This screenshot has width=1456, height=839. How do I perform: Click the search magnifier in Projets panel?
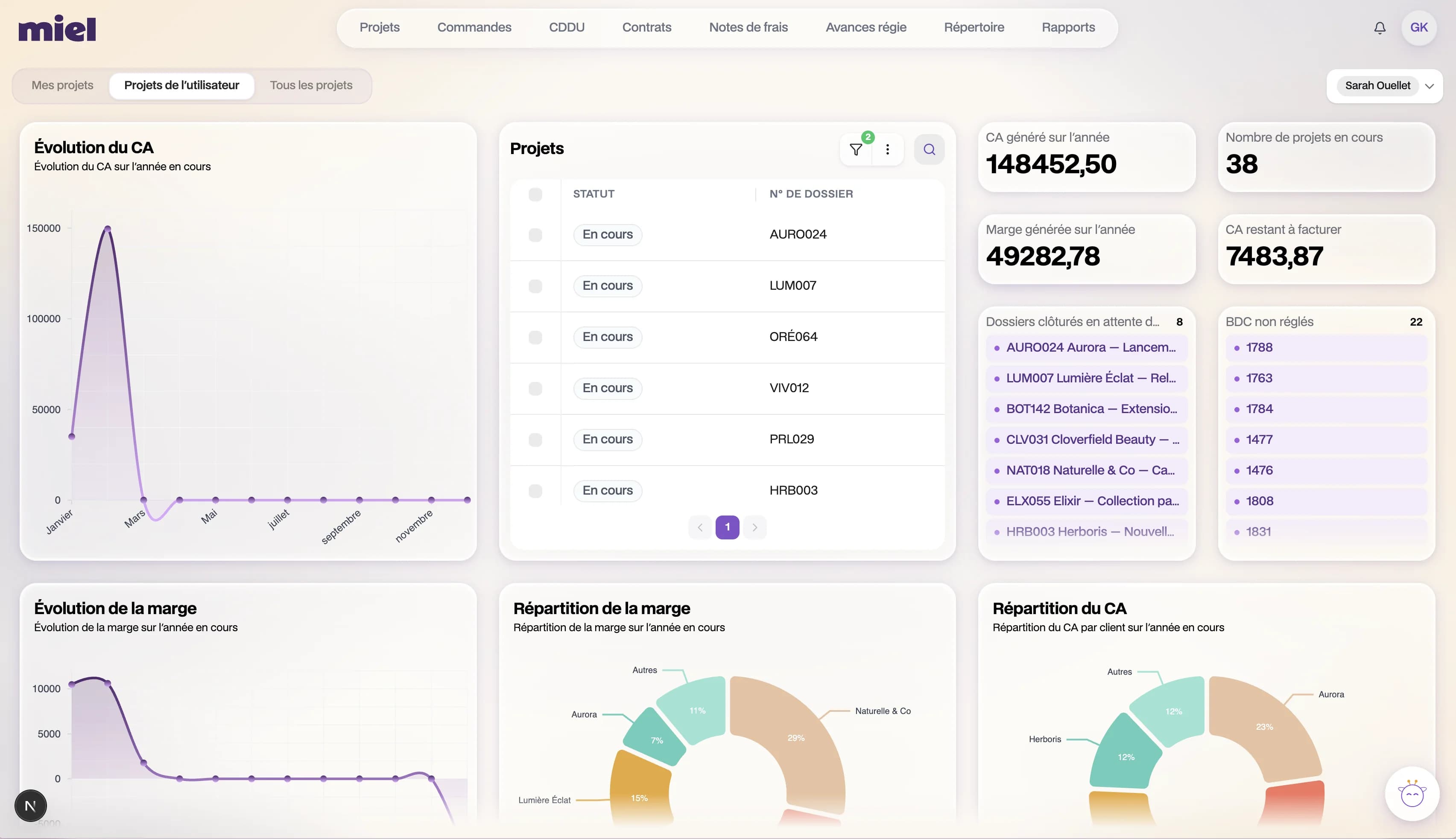coord(929,150)
